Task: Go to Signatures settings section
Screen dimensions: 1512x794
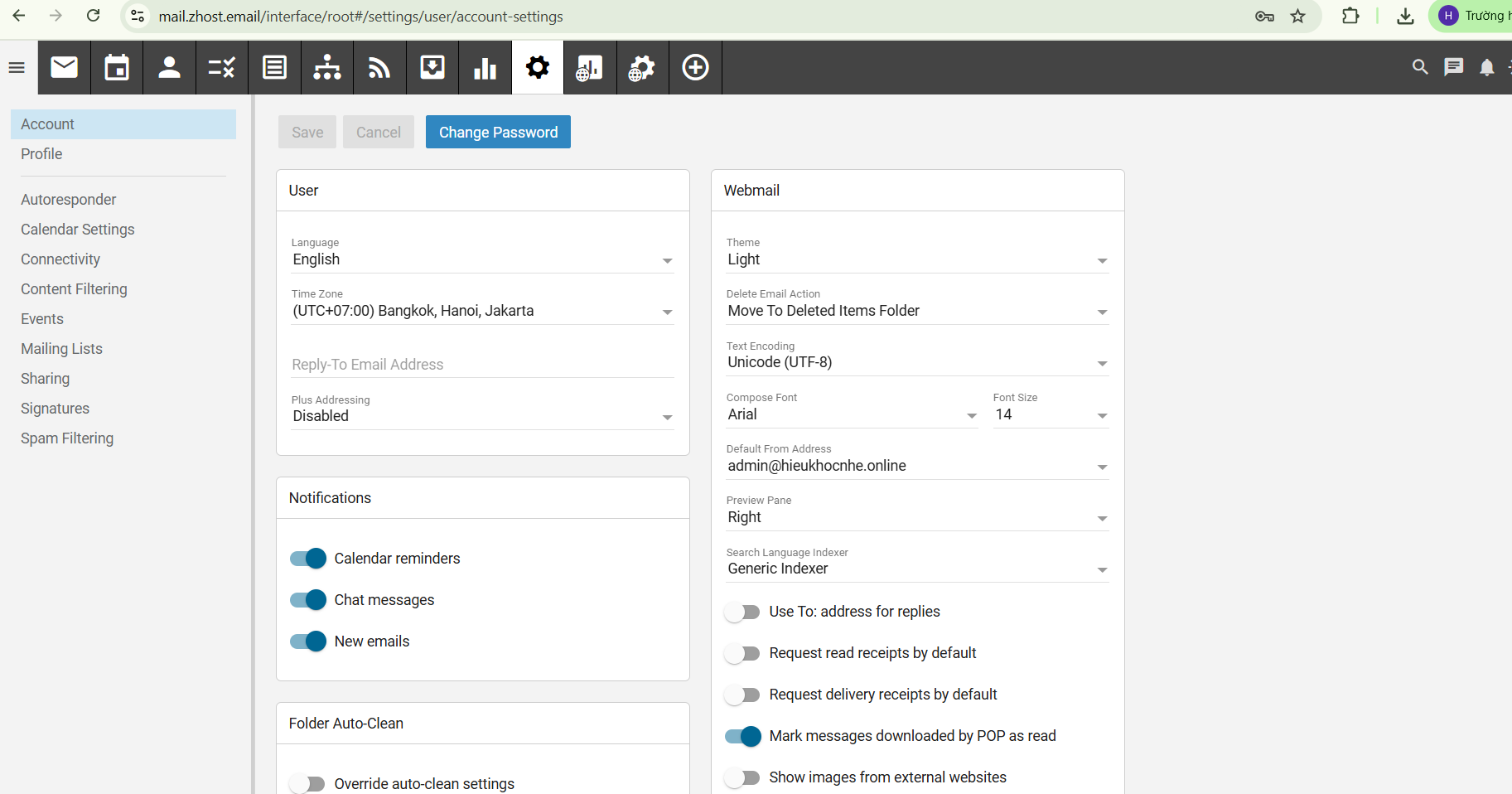Action: pos(55,409)
